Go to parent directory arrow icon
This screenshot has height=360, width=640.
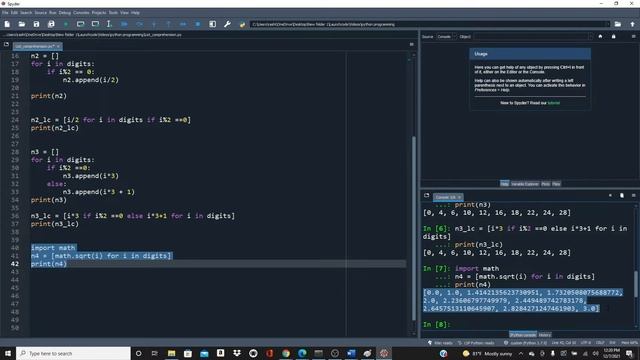633,24
